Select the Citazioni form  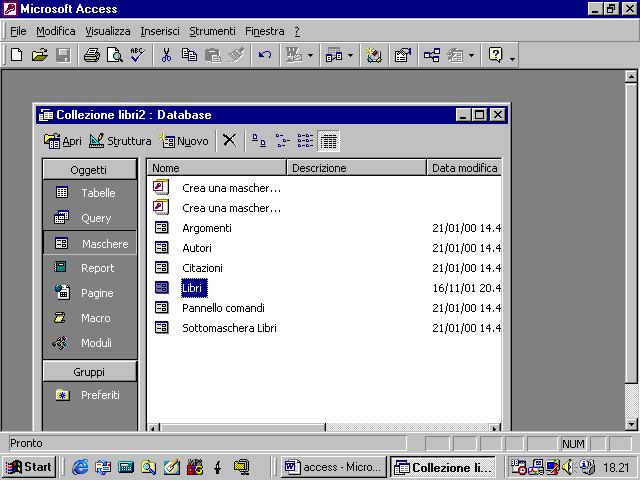tap(202, 268)
